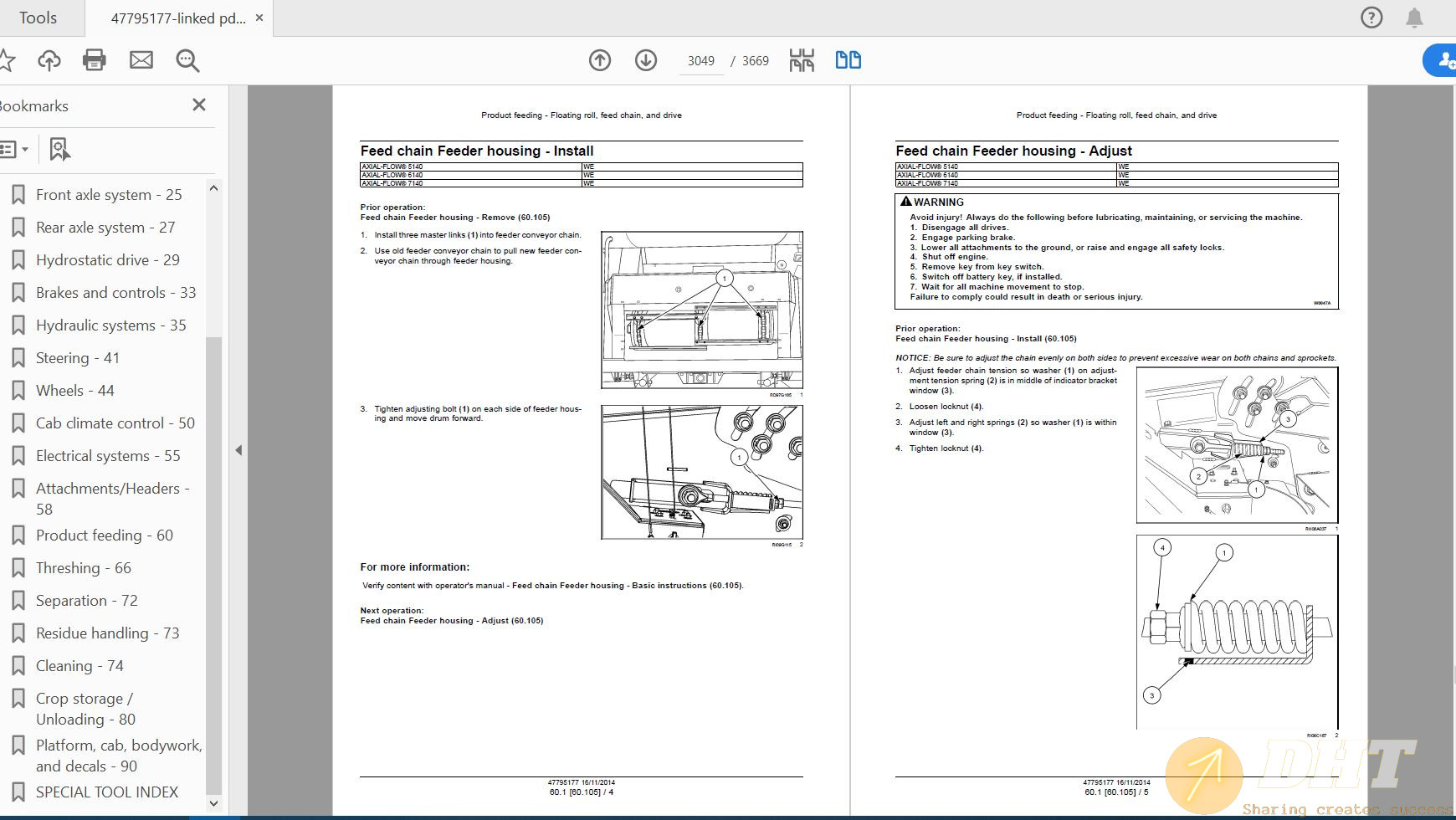Viewport: 1456px width, 820px height.
Task: Go to next page arrow
Action: click(x=646, y=60)
